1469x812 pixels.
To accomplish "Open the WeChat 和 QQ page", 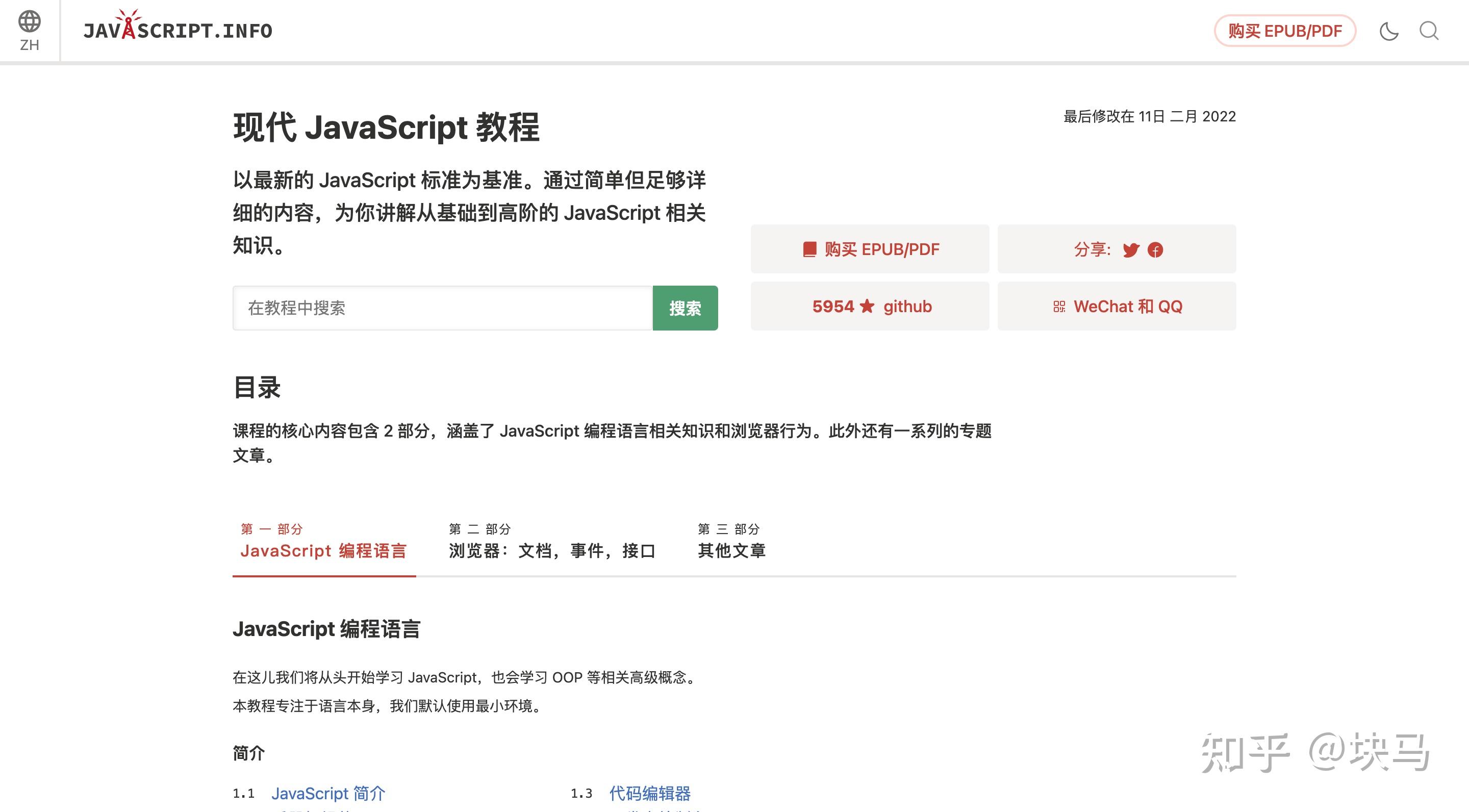I will (x=1116, y=306).
